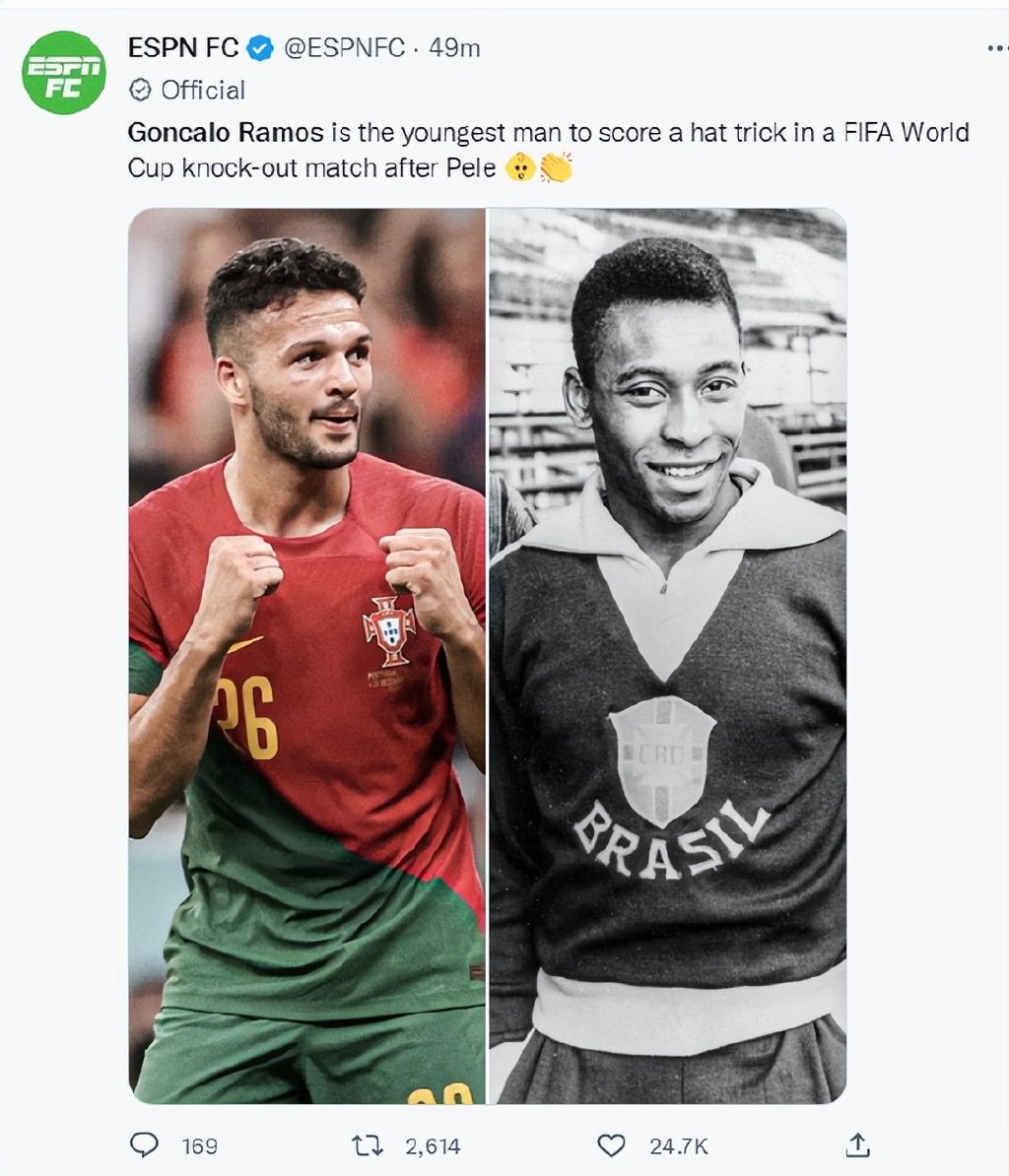Click the clapping hands emoji
This screenshot has height=1176, width=1009.
click(x=556, y=167)
